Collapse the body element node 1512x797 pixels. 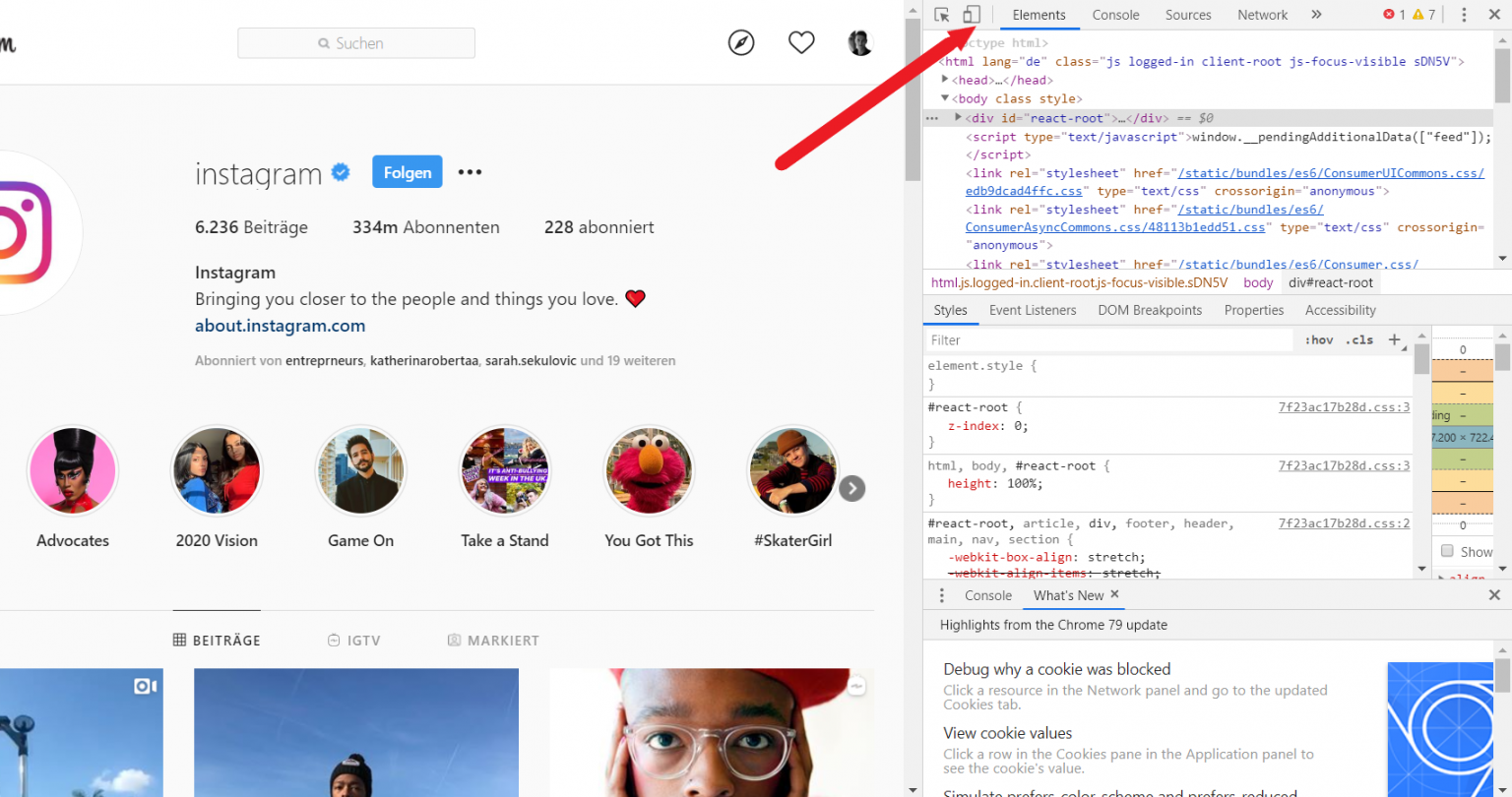pos(946,98)
